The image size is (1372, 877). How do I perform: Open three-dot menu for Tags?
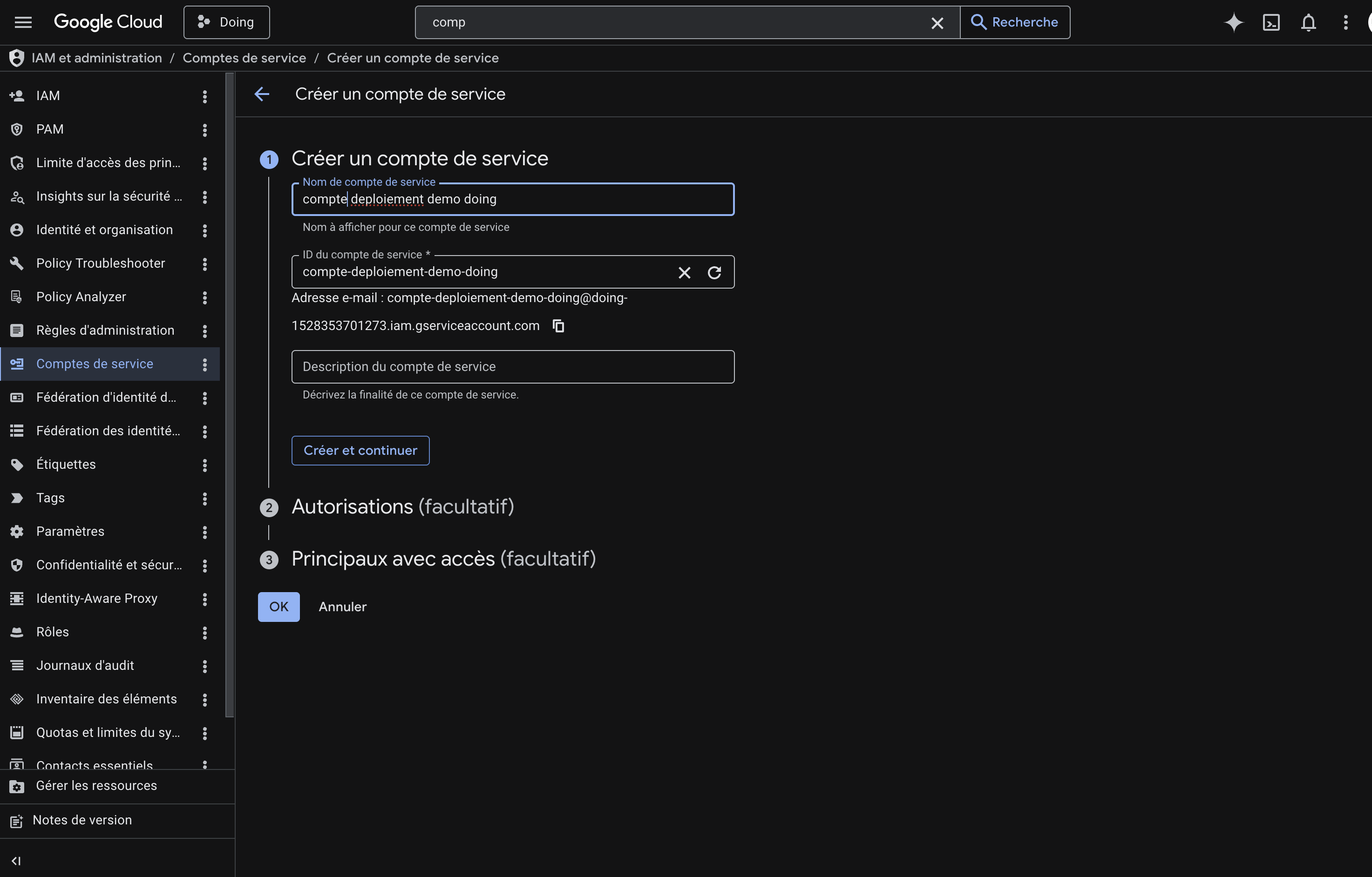pos(204,498)
